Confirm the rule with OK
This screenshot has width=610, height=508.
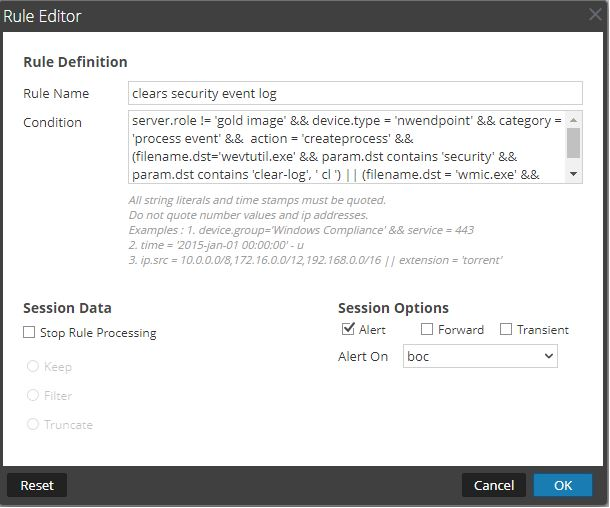(563, 485)
